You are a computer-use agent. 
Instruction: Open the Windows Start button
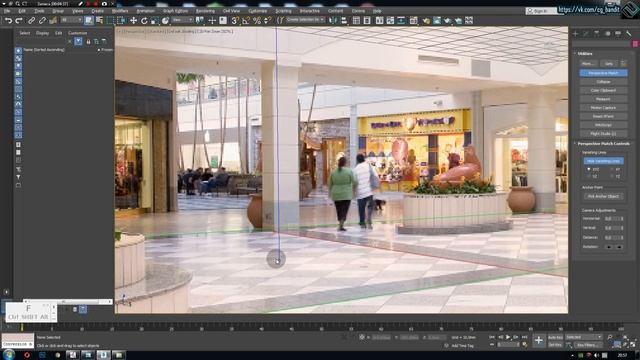click(9, 355)
